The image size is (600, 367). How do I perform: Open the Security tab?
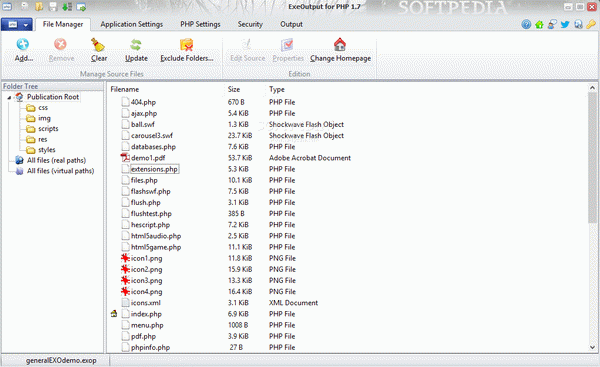click(250, 24)
